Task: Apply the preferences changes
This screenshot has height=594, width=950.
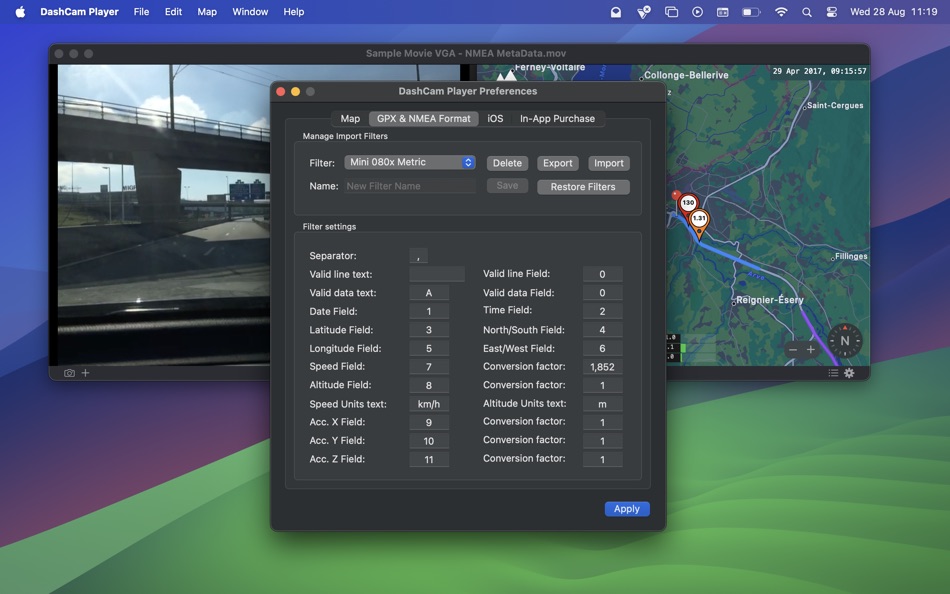Action: [626, 509]
